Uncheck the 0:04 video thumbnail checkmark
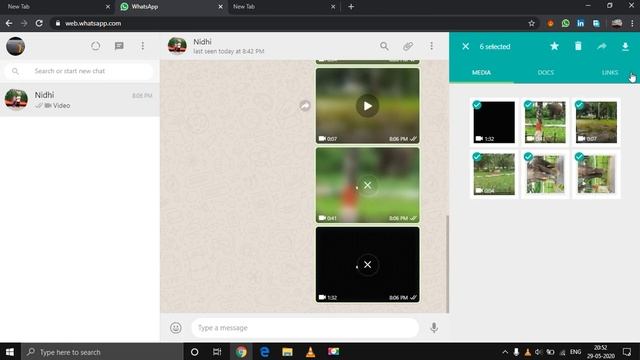640x360 pixels. click(477, 157)
